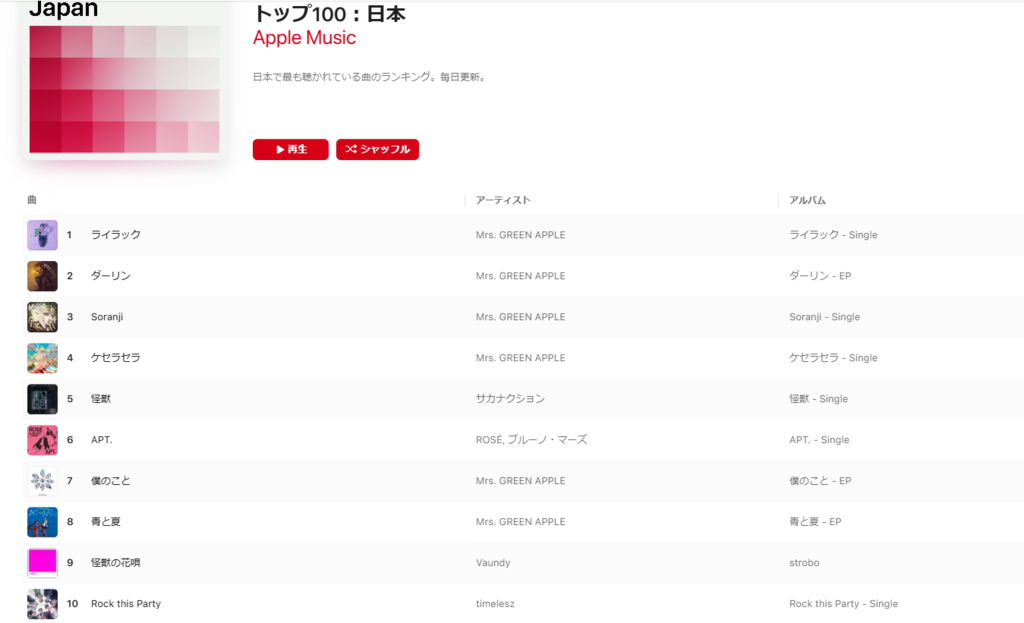Open album 青と夏 - EP
The height and width of the screenshot is (623, 1024).
815,522
